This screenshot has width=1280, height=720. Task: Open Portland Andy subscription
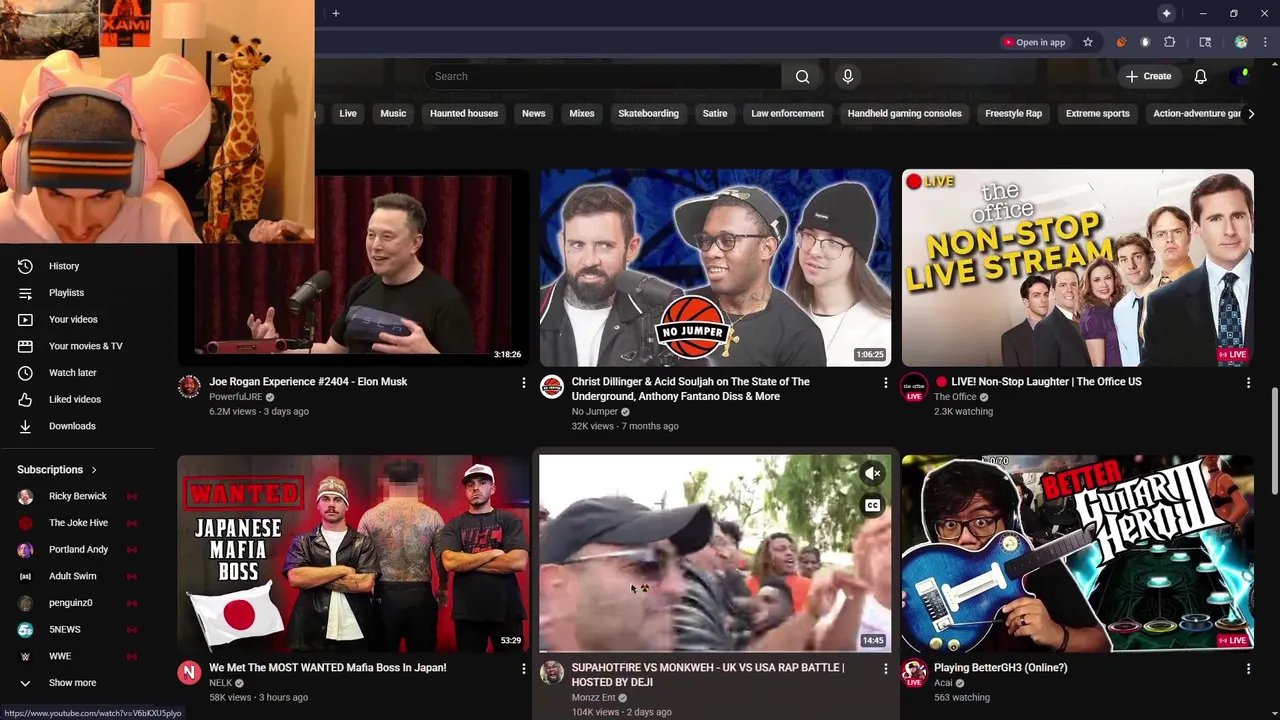(x=77, y=549)
